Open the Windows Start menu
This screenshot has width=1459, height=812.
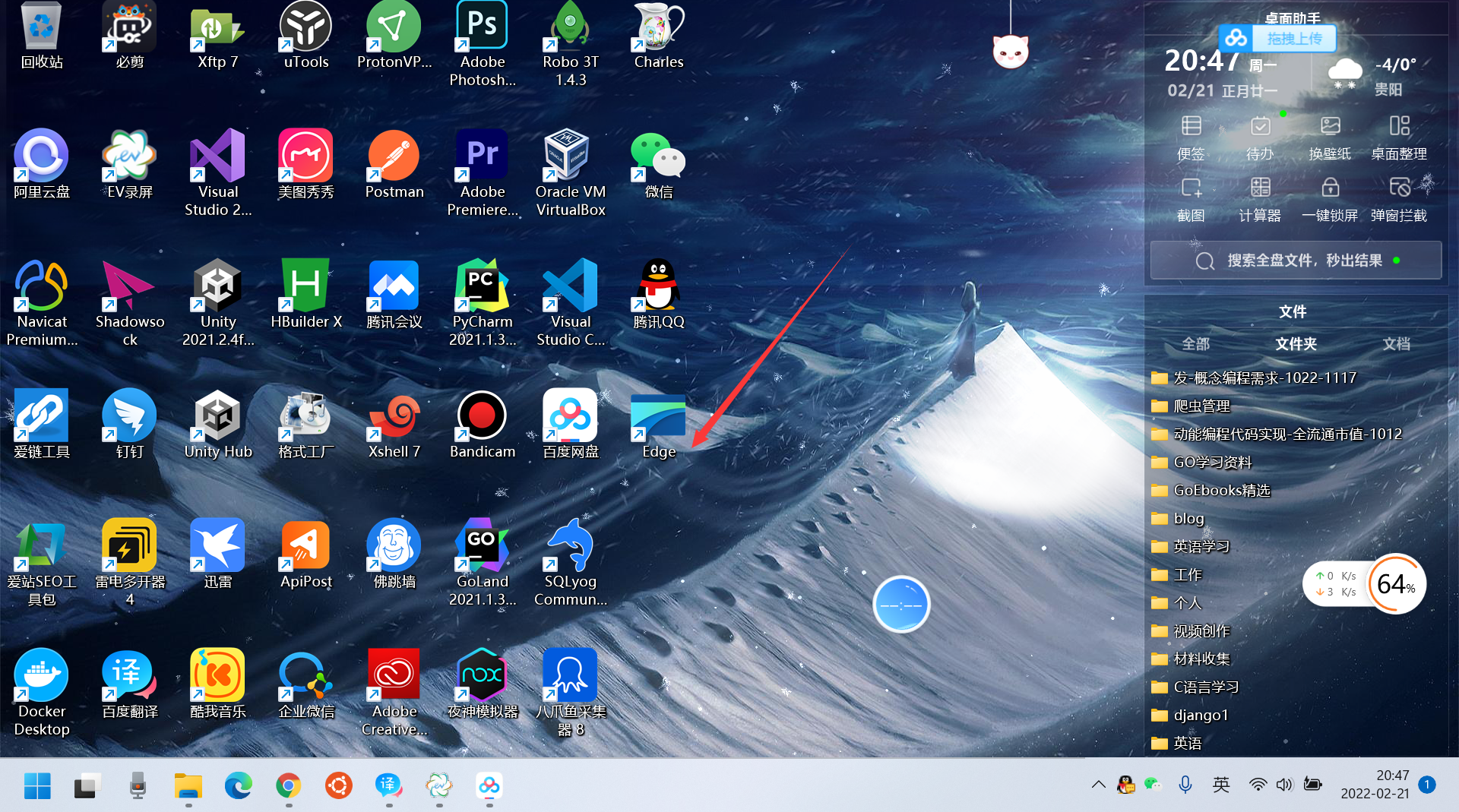click(x=37, y=785)
